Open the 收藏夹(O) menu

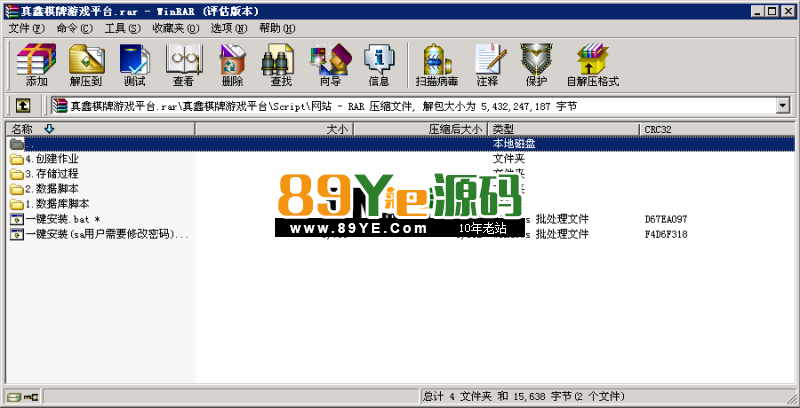point(177,28)
